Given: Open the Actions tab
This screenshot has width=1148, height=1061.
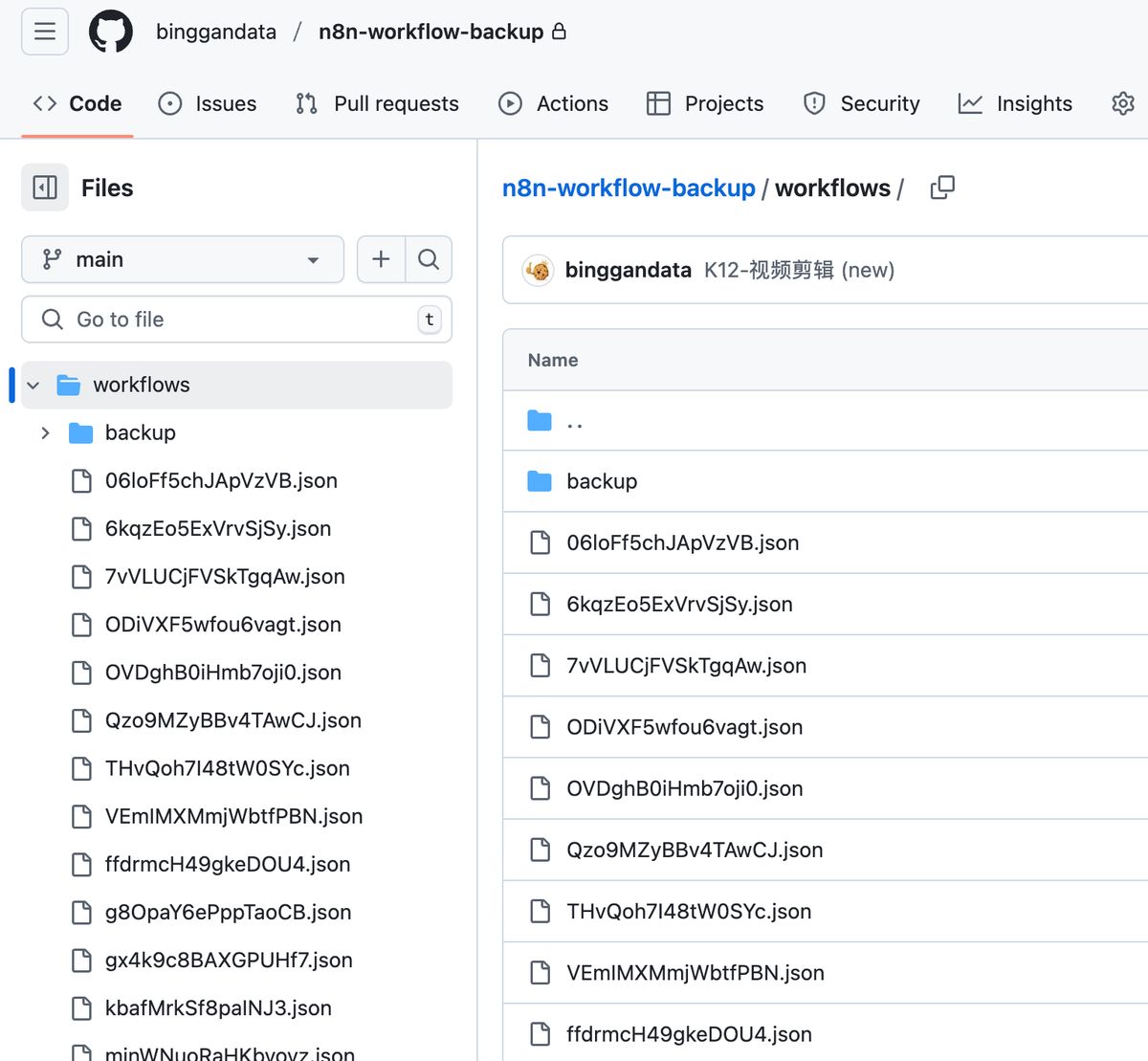Looking at the screenshot, I should [553, 103].
